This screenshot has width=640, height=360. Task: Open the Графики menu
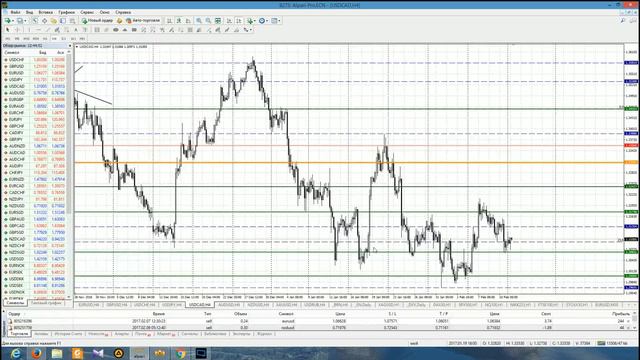point(66,12)
